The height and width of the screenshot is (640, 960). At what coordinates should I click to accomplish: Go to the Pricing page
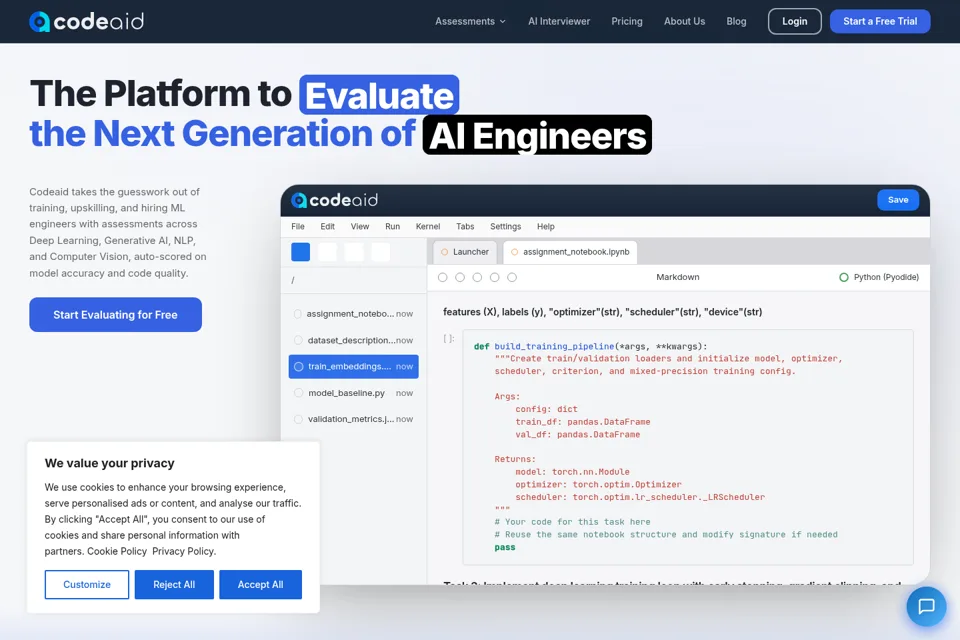[x=627, y=21]
